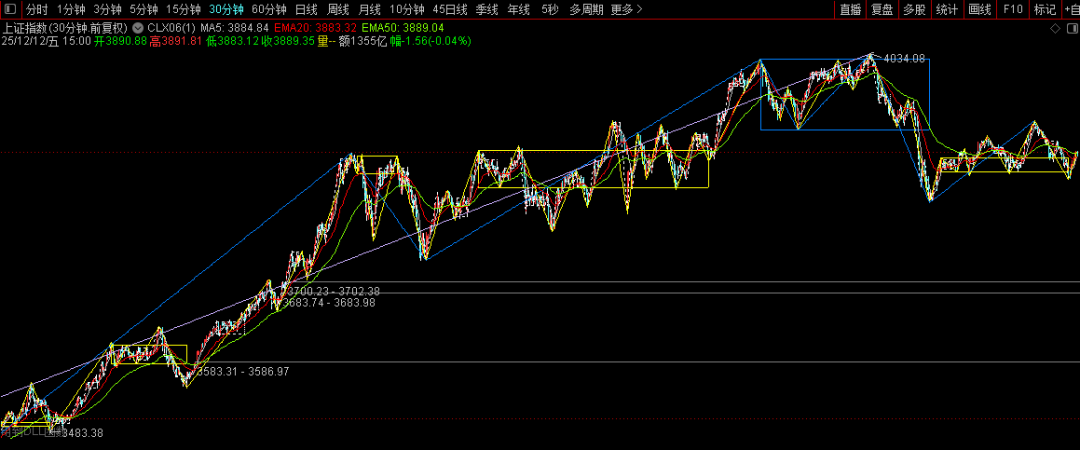Click the 标记 mark button
Image resolution: width=1080 pixels, height=450 pixels.
[1045, 10]
